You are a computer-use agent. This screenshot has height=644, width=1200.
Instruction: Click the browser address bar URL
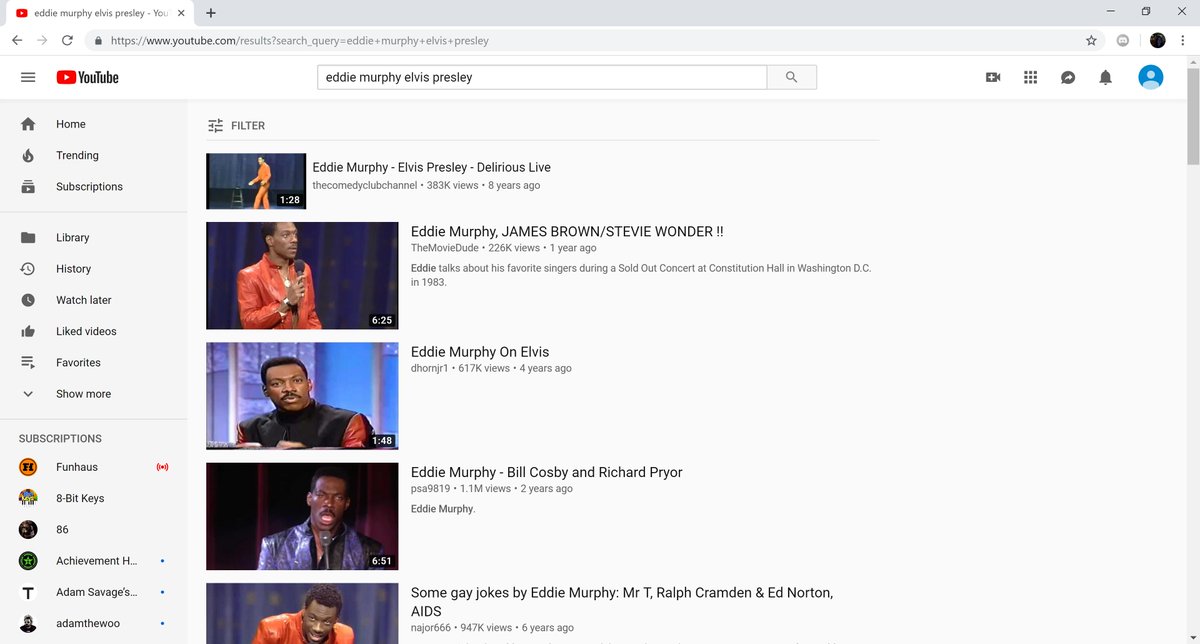300,41
